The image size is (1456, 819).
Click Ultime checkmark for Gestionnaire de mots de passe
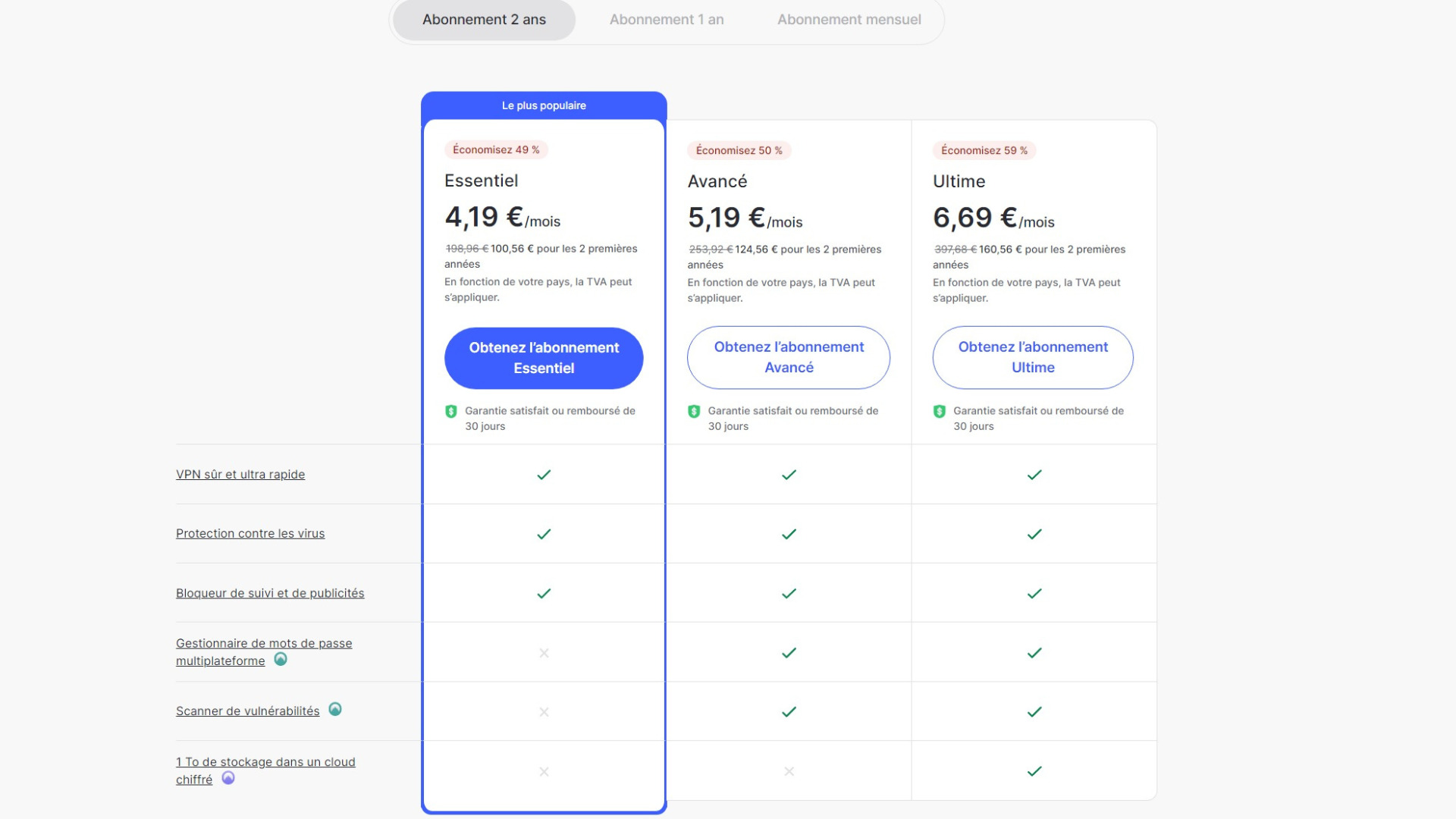(1034, 652)
